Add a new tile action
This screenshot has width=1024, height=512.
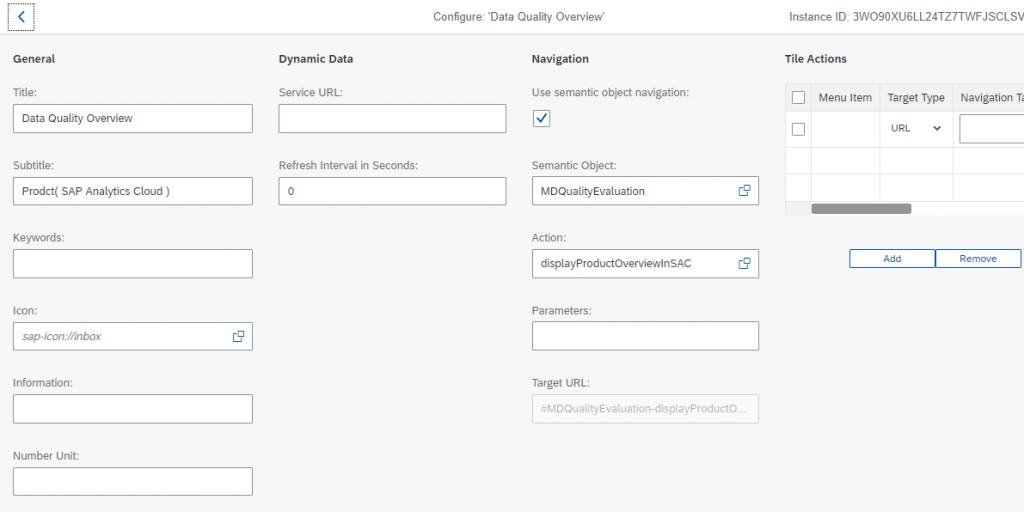coord(892,259)
